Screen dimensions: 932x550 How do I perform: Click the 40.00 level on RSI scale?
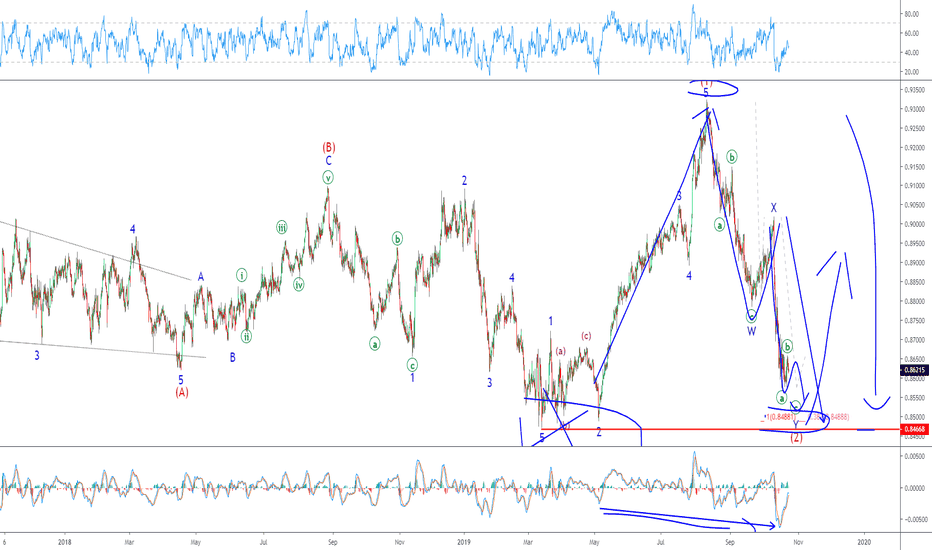pos(912,52)
